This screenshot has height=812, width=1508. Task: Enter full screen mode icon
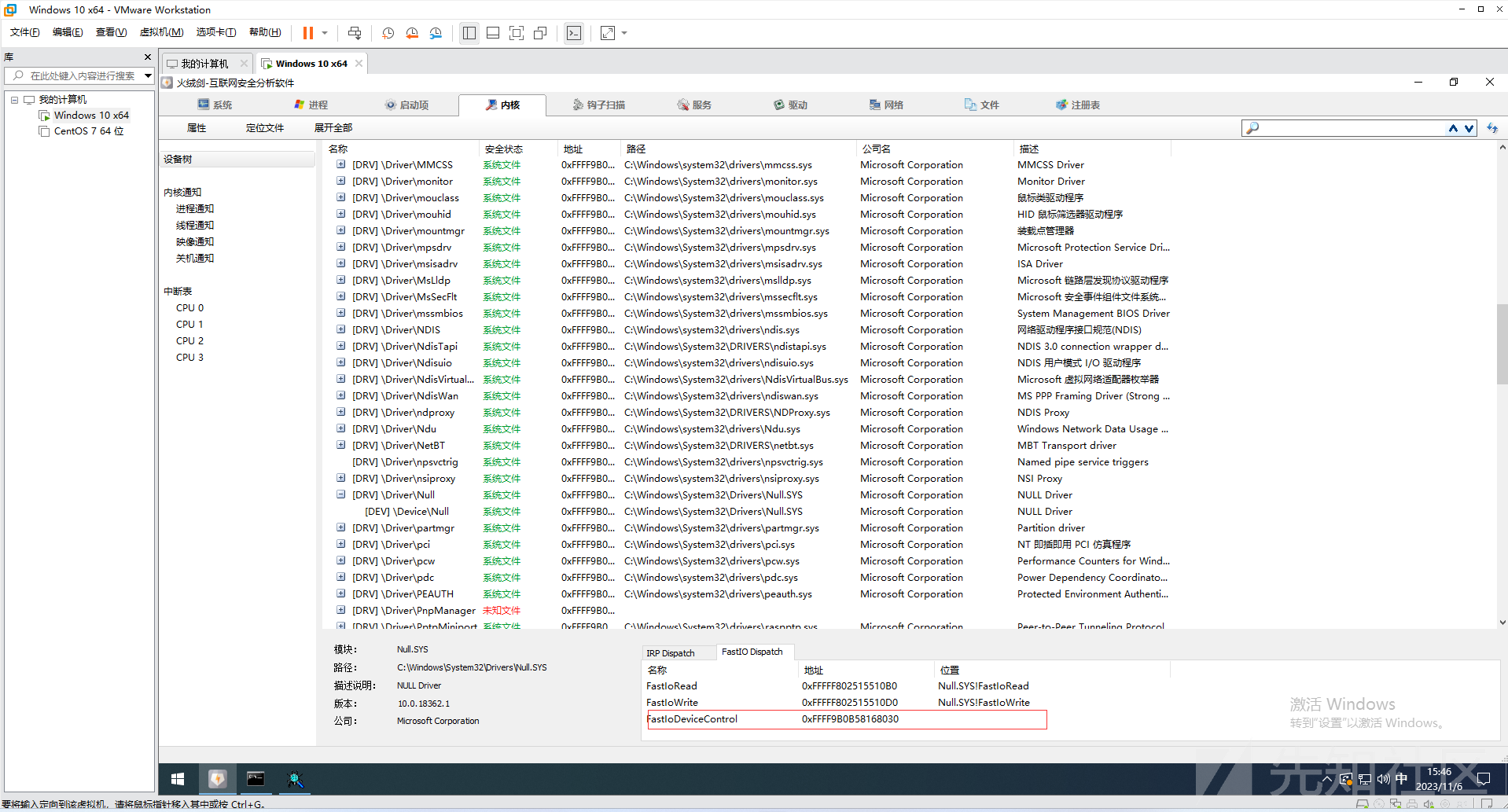click(x=517, y=33)
